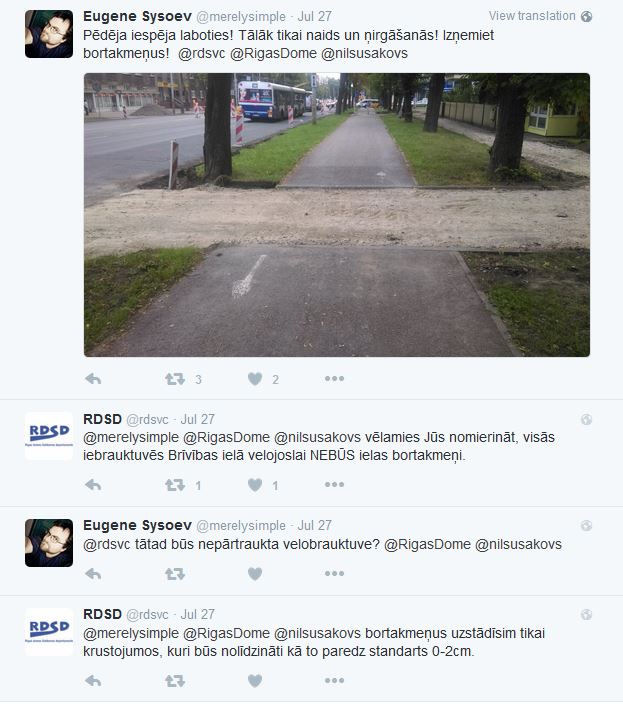Screen dimensions: 623x704
Task: Like the tweet showing 2 likes
Action: coord(255,379)
